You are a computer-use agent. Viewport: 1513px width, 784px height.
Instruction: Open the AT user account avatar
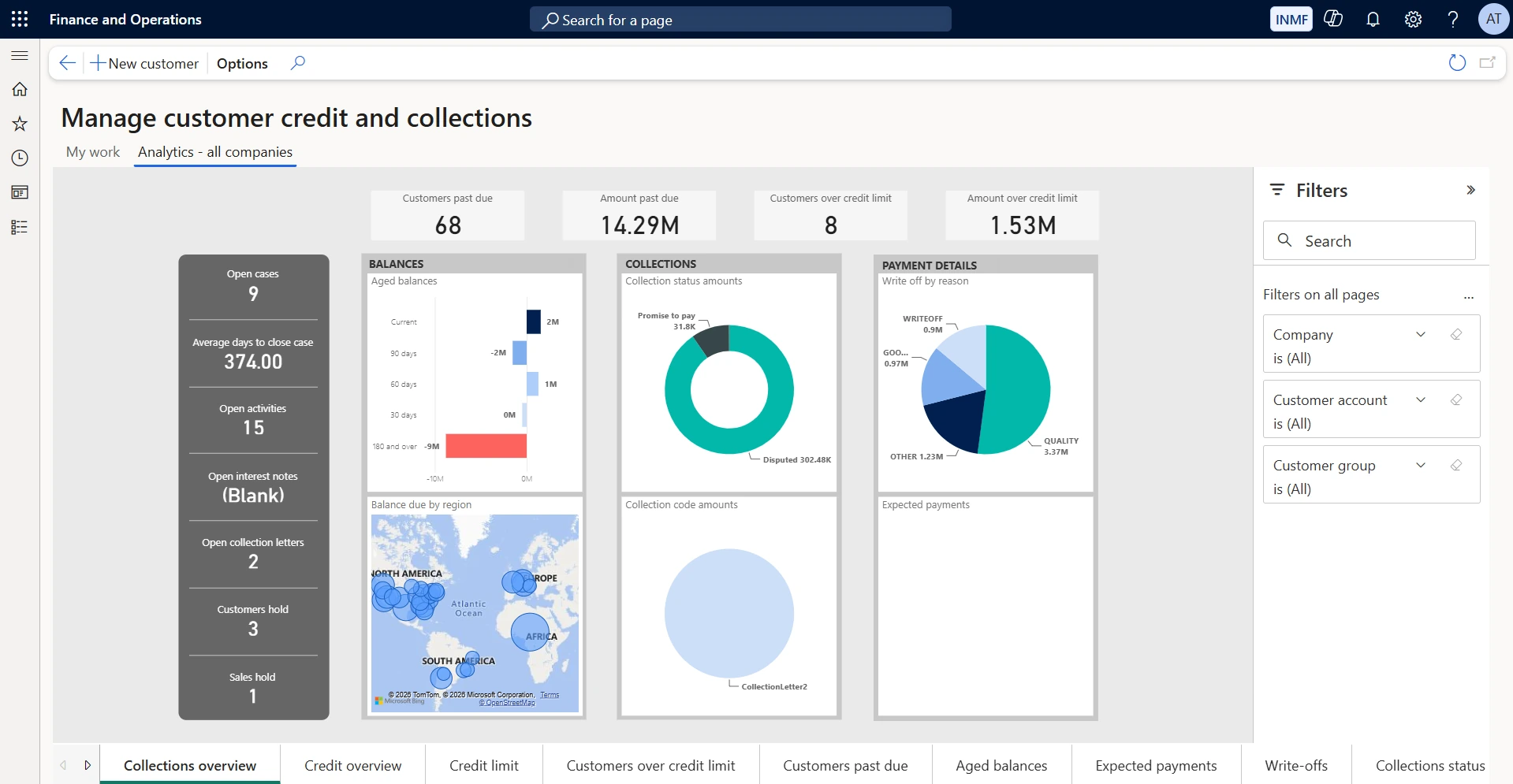coord(1493,19)
